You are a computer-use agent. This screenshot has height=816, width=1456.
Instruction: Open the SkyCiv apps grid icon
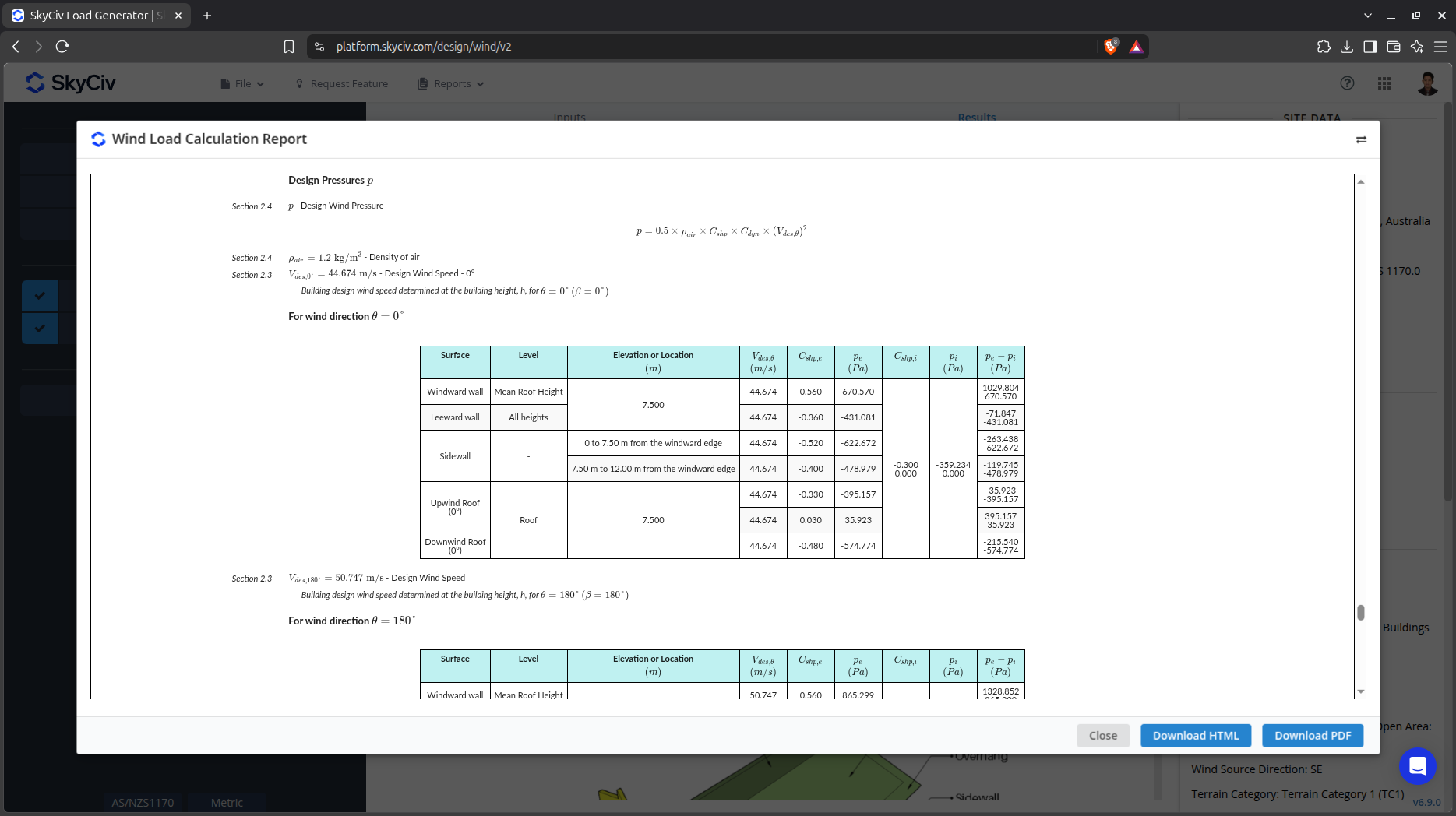(1384, 83)
